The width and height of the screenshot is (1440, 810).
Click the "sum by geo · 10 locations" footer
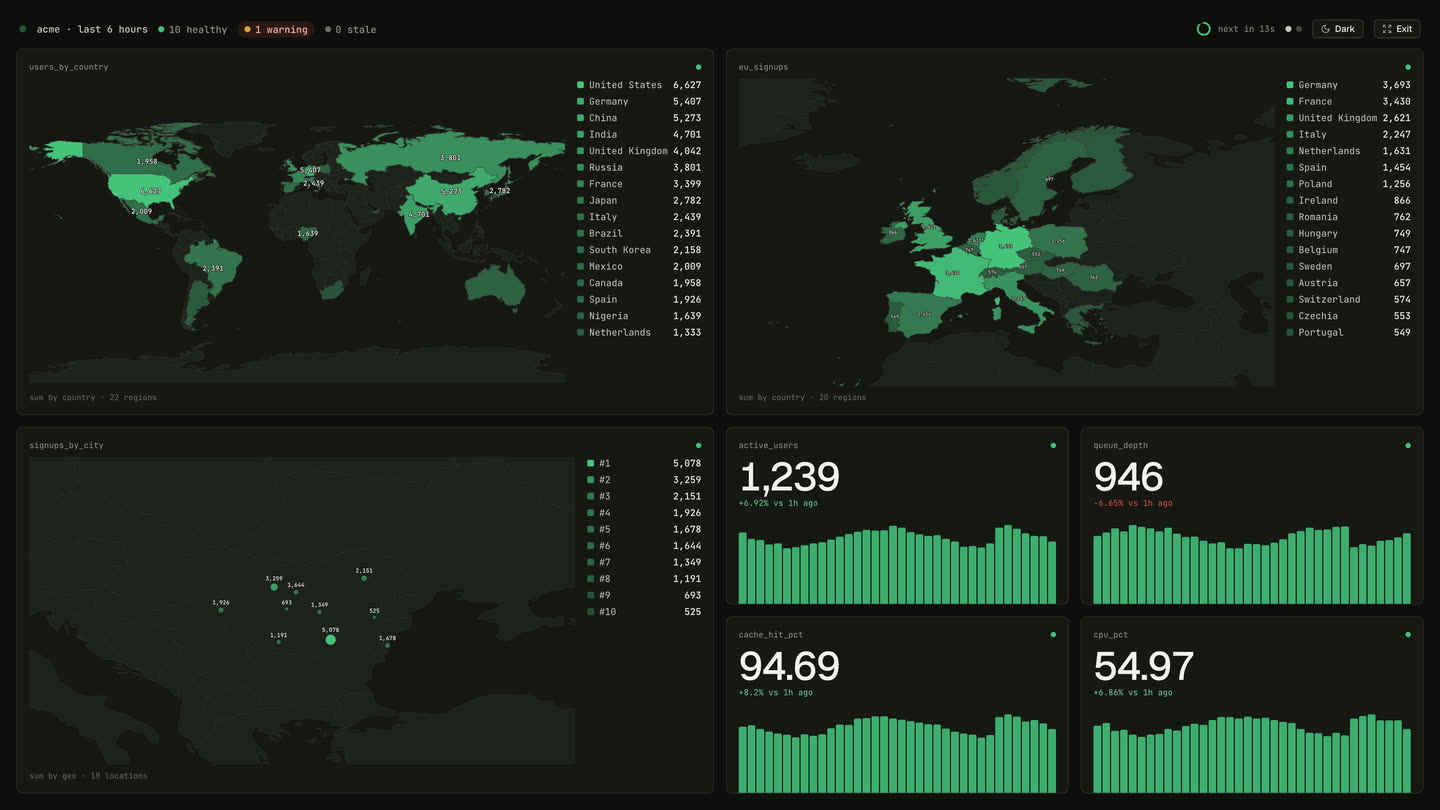[x=88, y=776]
